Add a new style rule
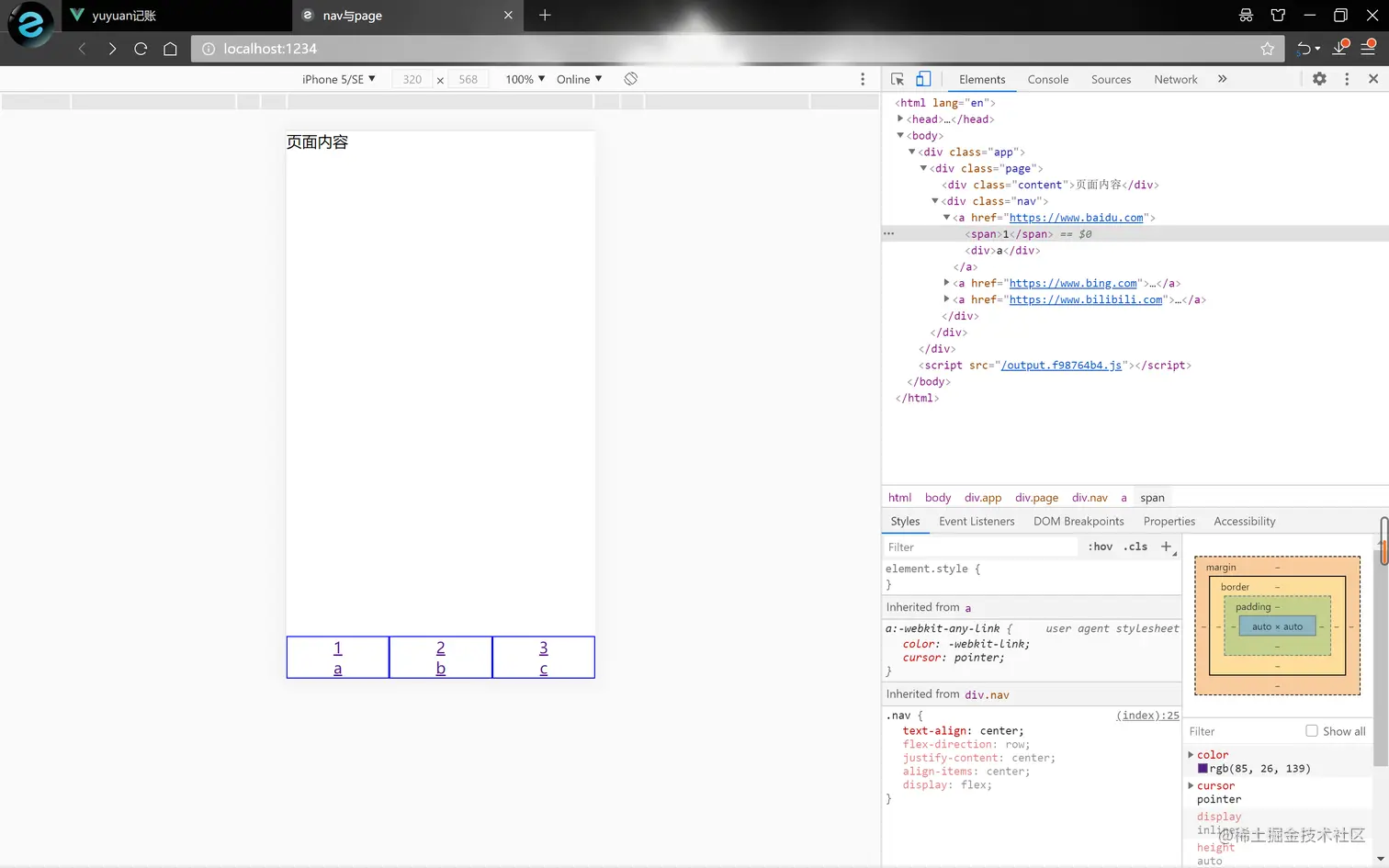Screen dimensions: 1389x868 1167,547
